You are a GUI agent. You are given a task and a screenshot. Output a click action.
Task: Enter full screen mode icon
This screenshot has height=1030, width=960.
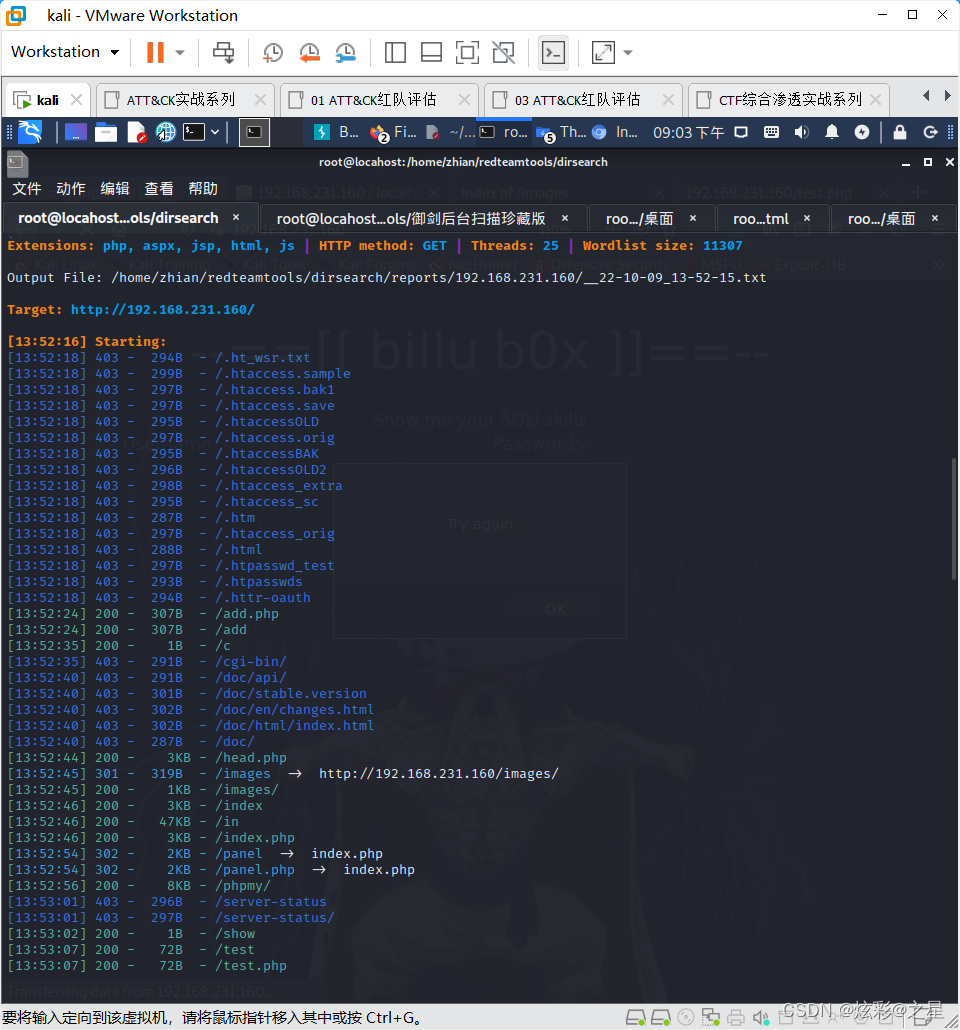467,53
